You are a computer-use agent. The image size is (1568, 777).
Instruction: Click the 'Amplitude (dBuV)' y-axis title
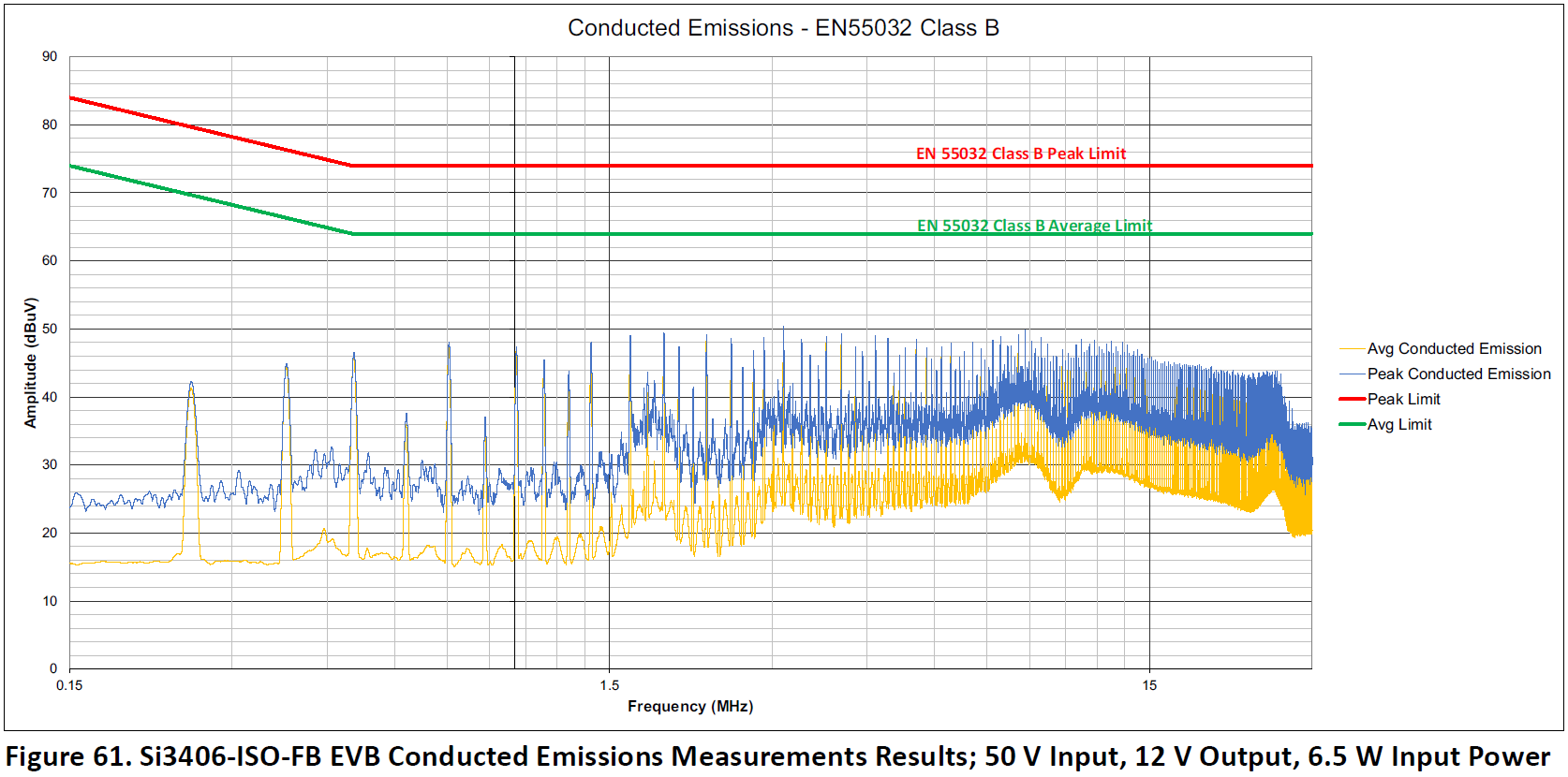point(31,362)
